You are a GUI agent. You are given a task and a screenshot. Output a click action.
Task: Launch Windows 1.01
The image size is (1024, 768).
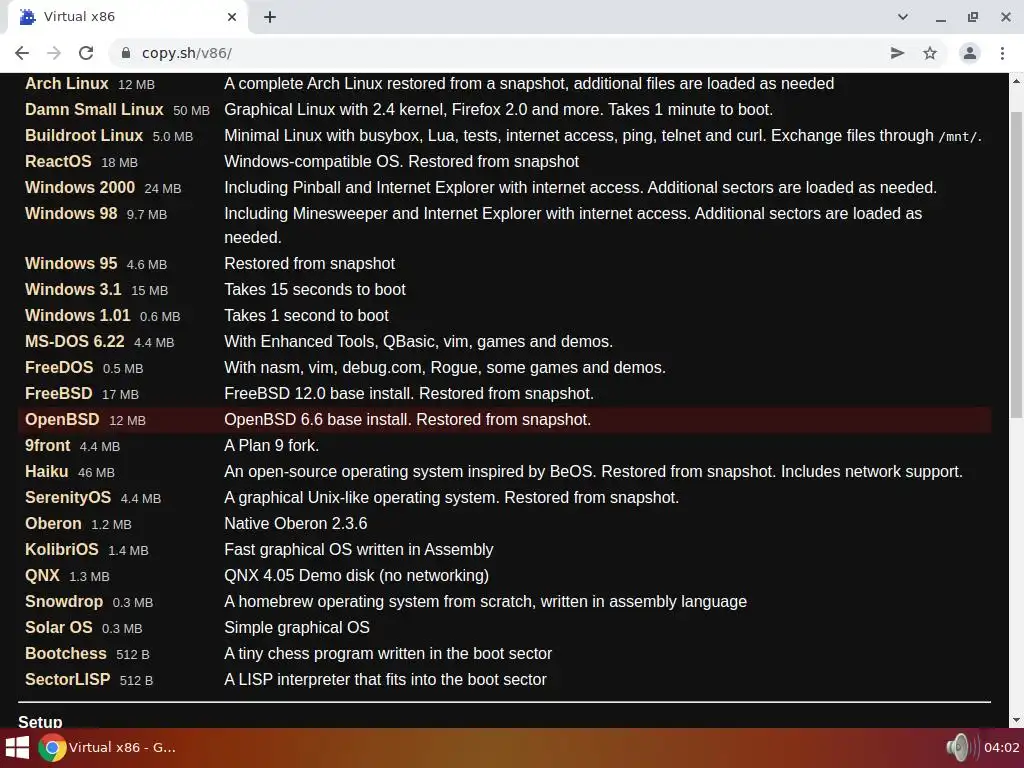[78, 315]
